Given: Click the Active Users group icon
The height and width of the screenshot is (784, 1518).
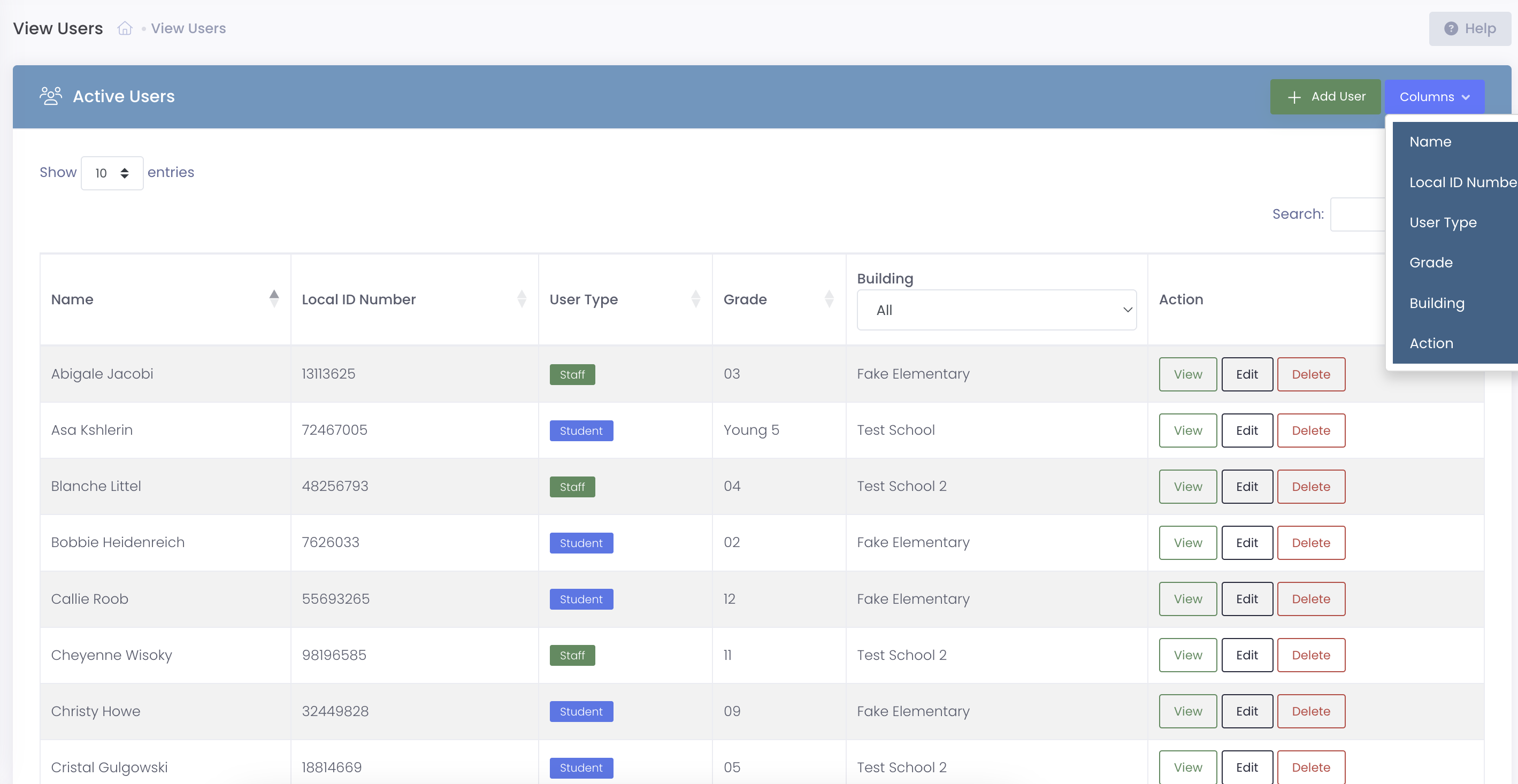Looking at the screenshot, I should click(51, 96).
